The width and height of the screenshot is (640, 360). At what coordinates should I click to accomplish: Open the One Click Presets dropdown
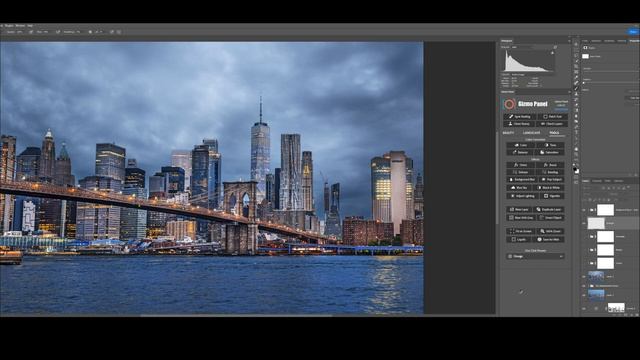pyautogui.click(x=536, y=256)
